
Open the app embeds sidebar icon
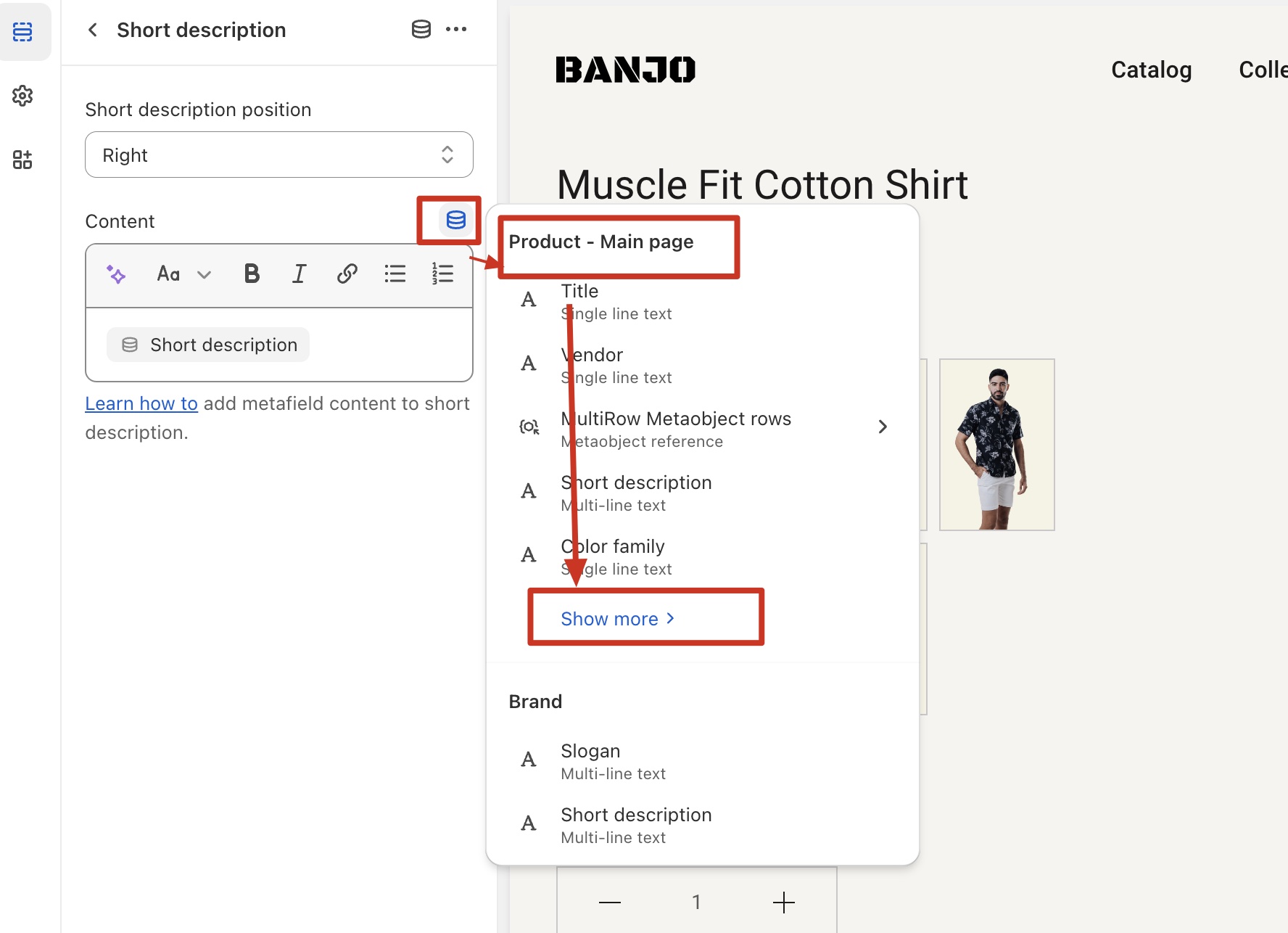(22, 160)
